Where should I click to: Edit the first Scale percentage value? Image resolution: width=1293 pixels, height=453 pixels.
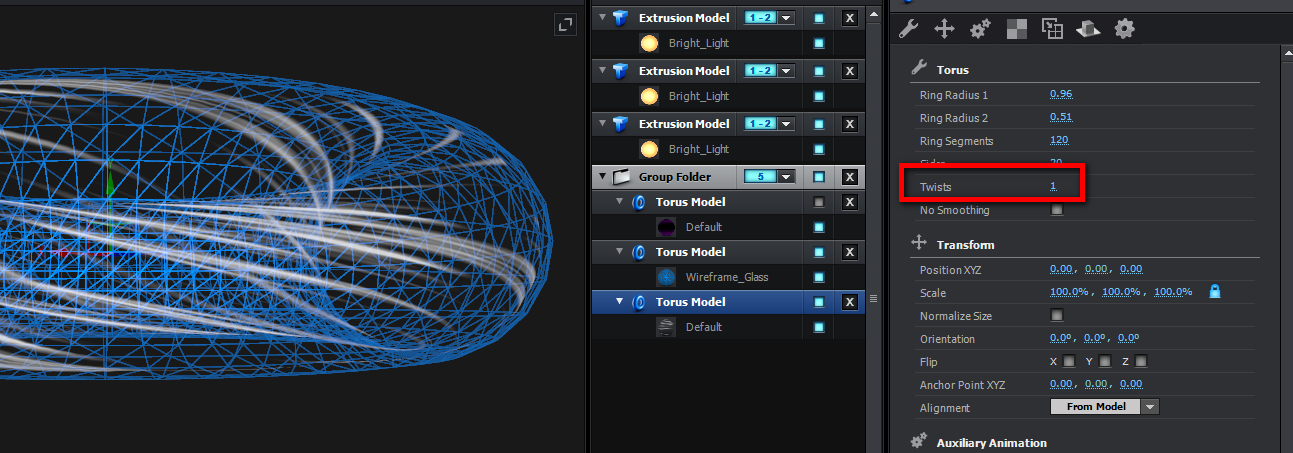[x=1071, y=292]
